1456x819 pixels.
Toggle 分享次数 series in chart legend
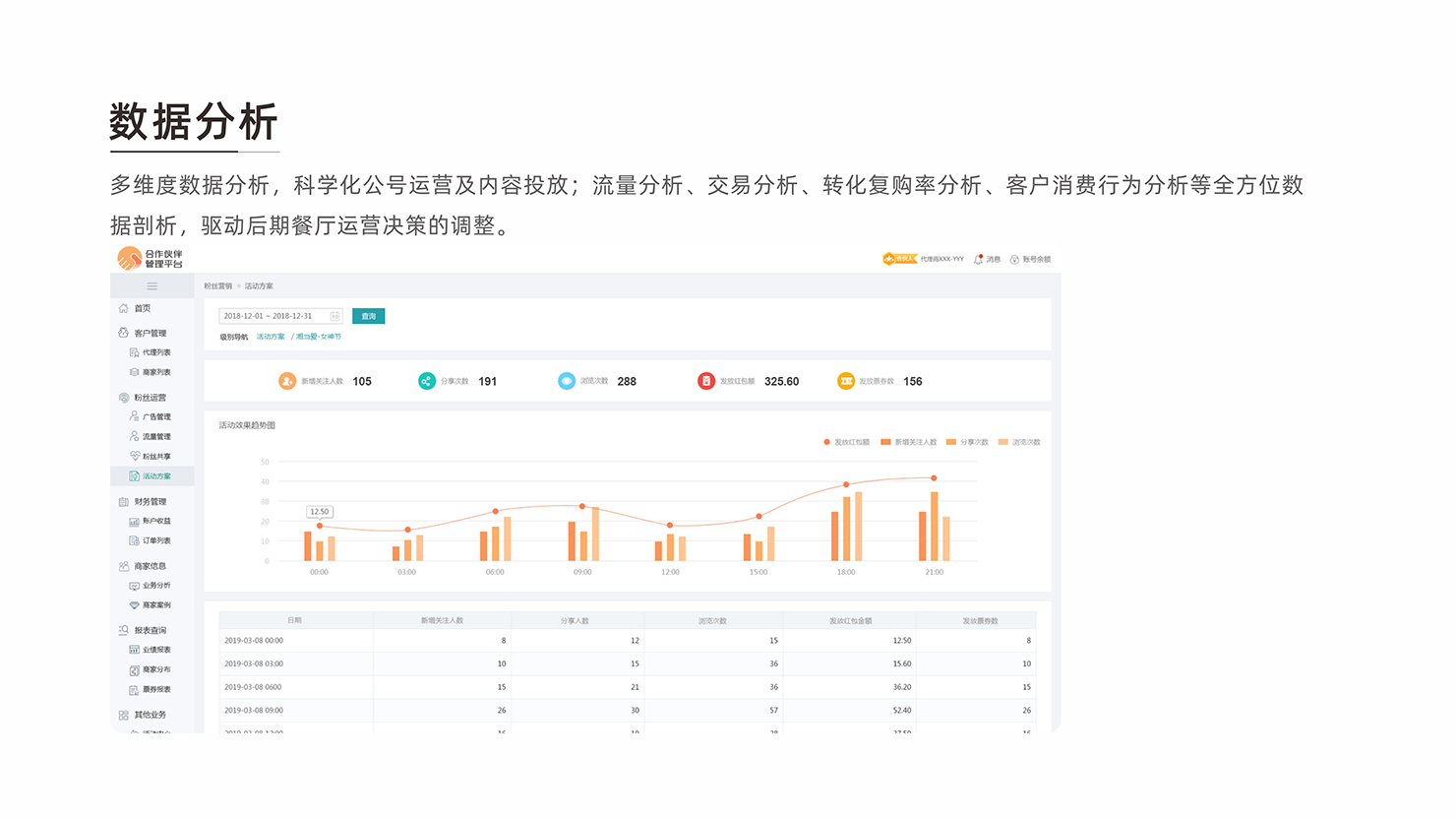point(967,442)
